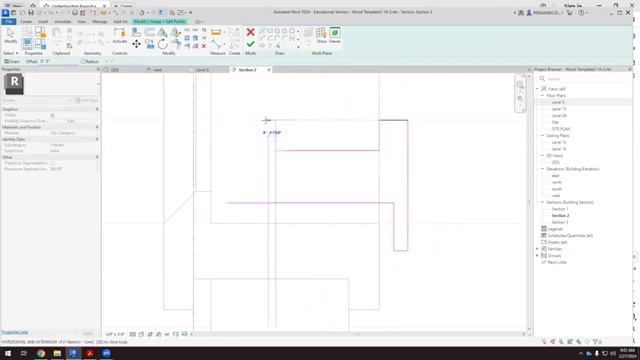Collapse the 3D Views node
This screenshot has height=360, width=640.
click(542, 156)
